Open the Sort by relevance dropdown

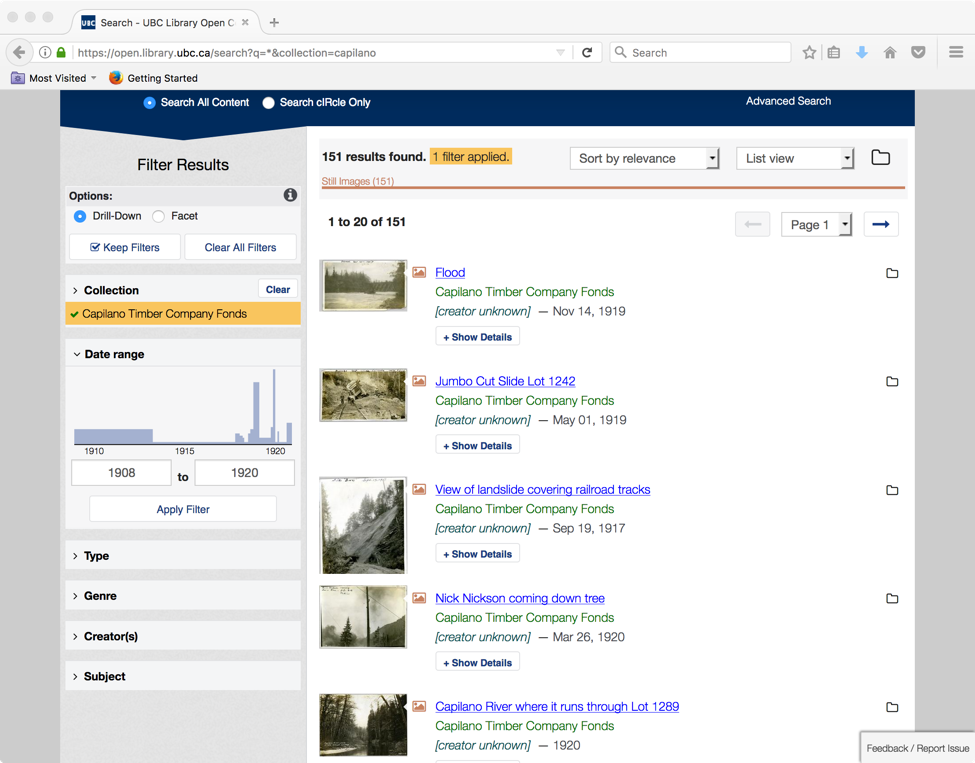tap(645, 159)
